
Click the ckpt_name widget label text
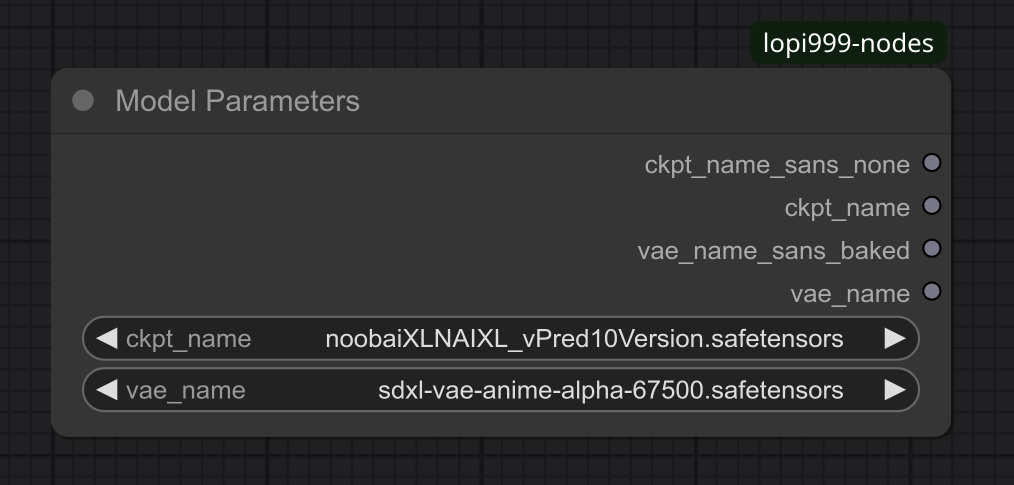188,339
